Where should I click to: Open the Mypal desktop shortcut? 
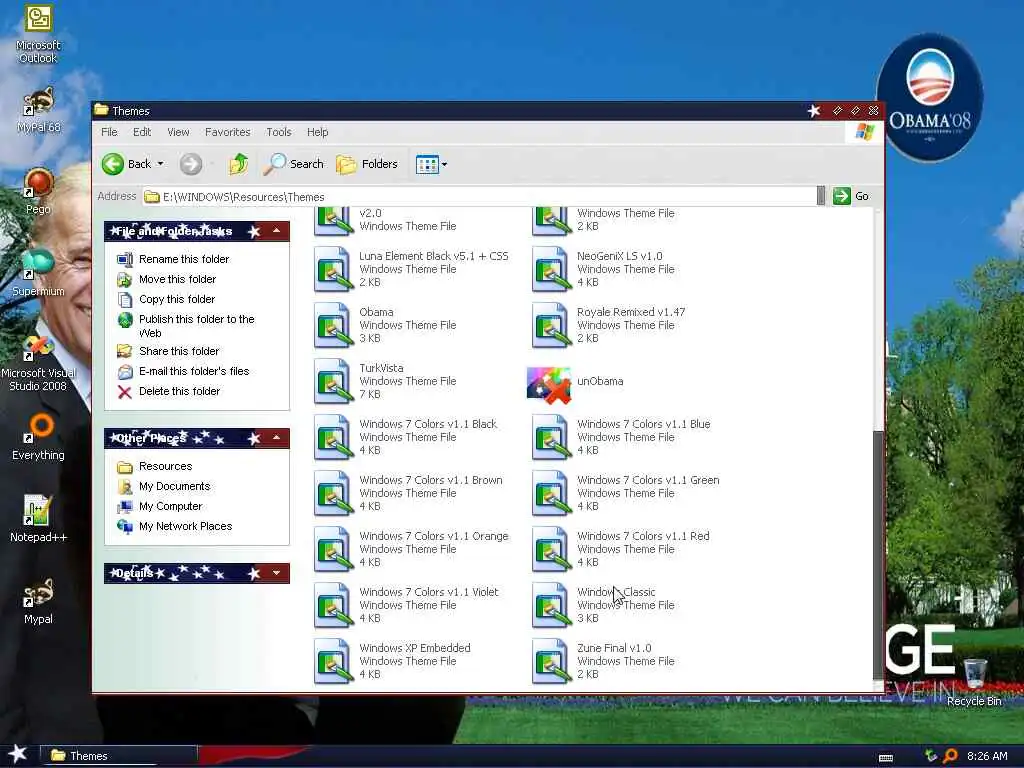(38, 601)
